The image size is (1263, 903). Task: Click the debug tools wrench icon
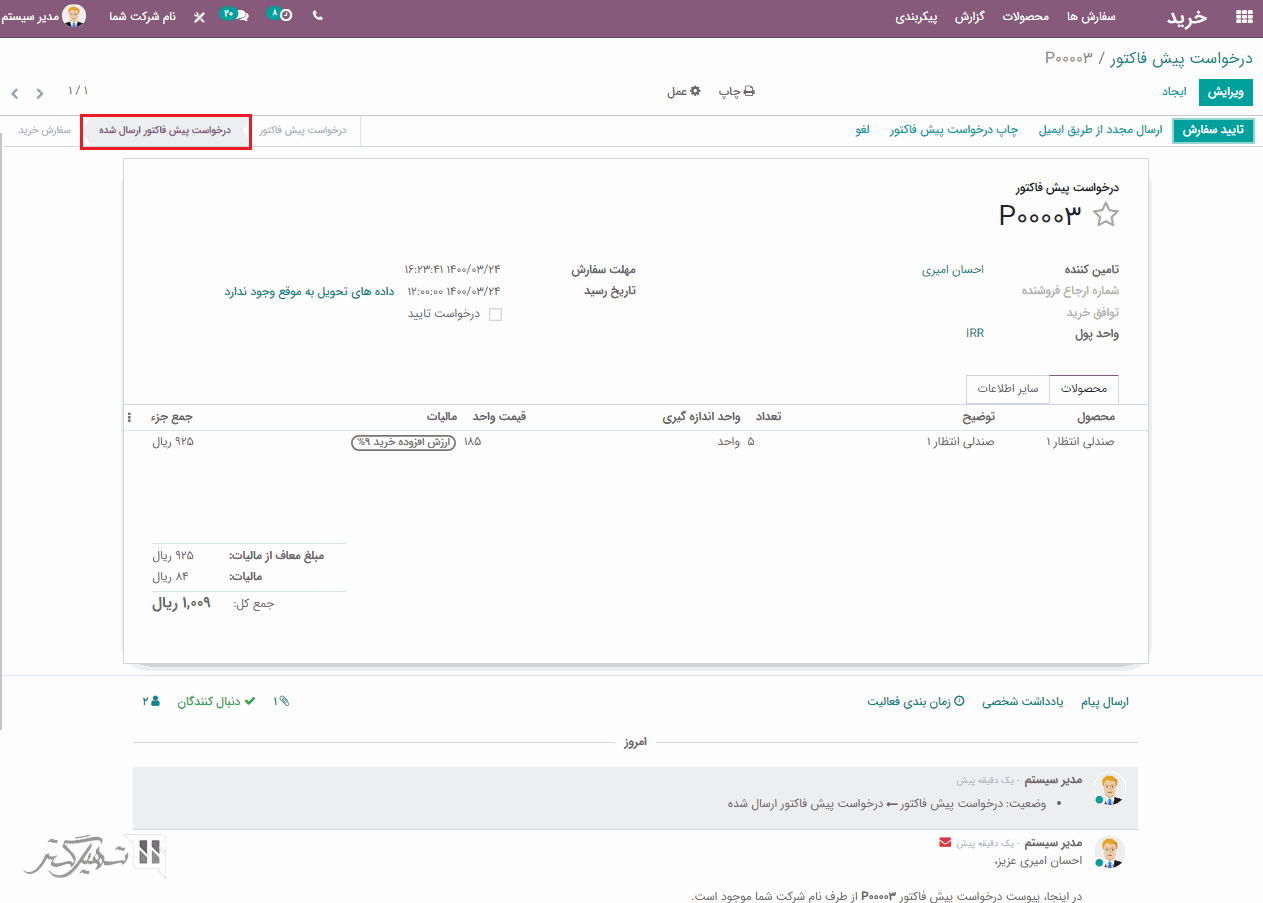(199, 17)
